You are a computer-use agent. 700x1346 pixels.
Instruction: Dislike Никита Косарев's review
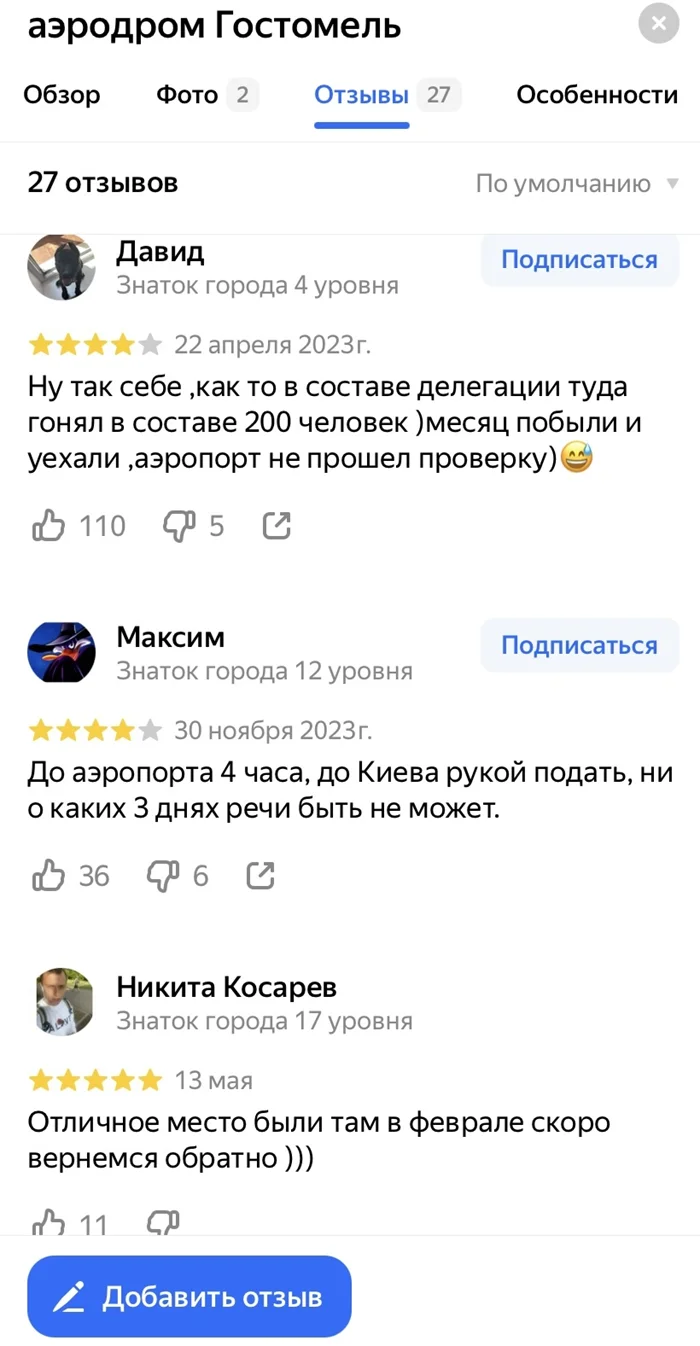coord(163,1223)
